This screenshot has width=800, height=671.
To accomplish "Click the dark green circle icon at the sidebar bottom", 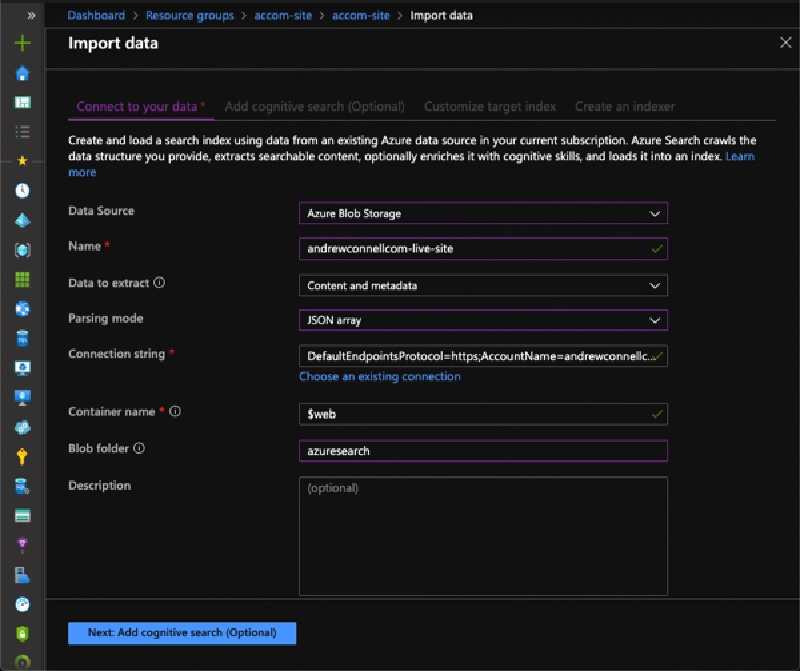I will [22, 662].
